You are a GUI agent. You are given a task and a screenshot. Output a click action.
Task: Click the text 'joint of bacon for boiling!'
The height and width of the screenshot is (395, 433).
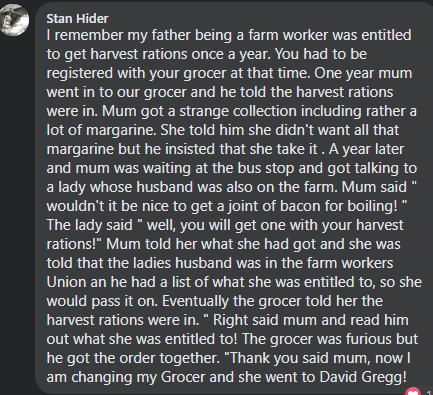click(x=313, y=206)
